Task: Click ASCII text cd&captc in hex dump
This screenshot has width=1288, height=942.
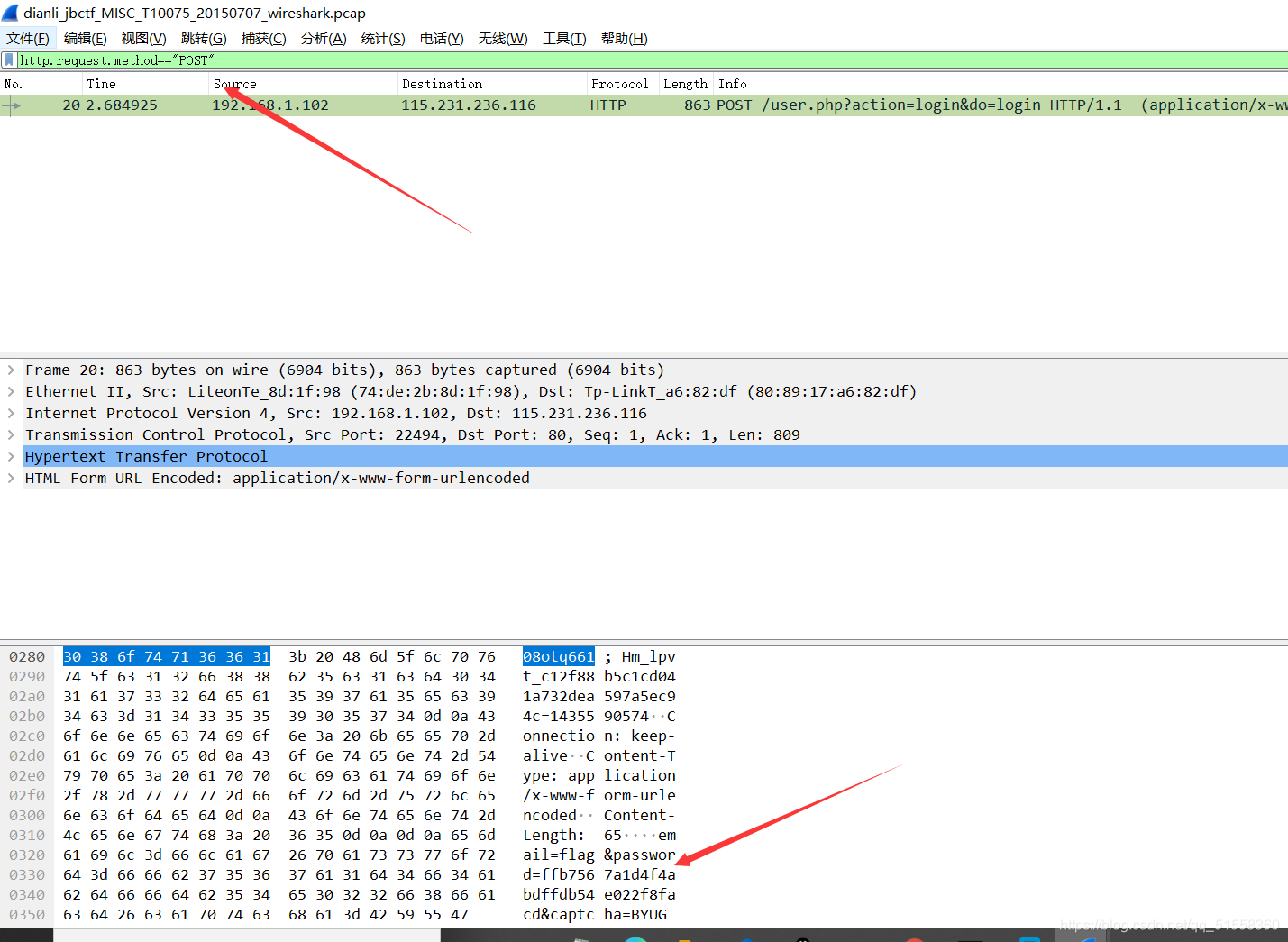Action: pyautogui.click(x=559, y=914)
